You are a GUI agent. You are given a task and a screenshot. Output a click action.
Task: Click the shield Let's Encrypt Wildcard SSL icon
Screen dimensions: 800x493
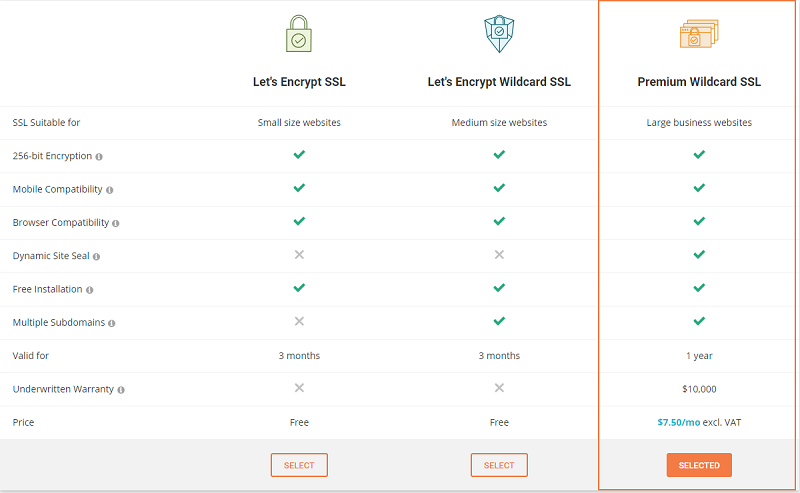(x=499, y=34)
